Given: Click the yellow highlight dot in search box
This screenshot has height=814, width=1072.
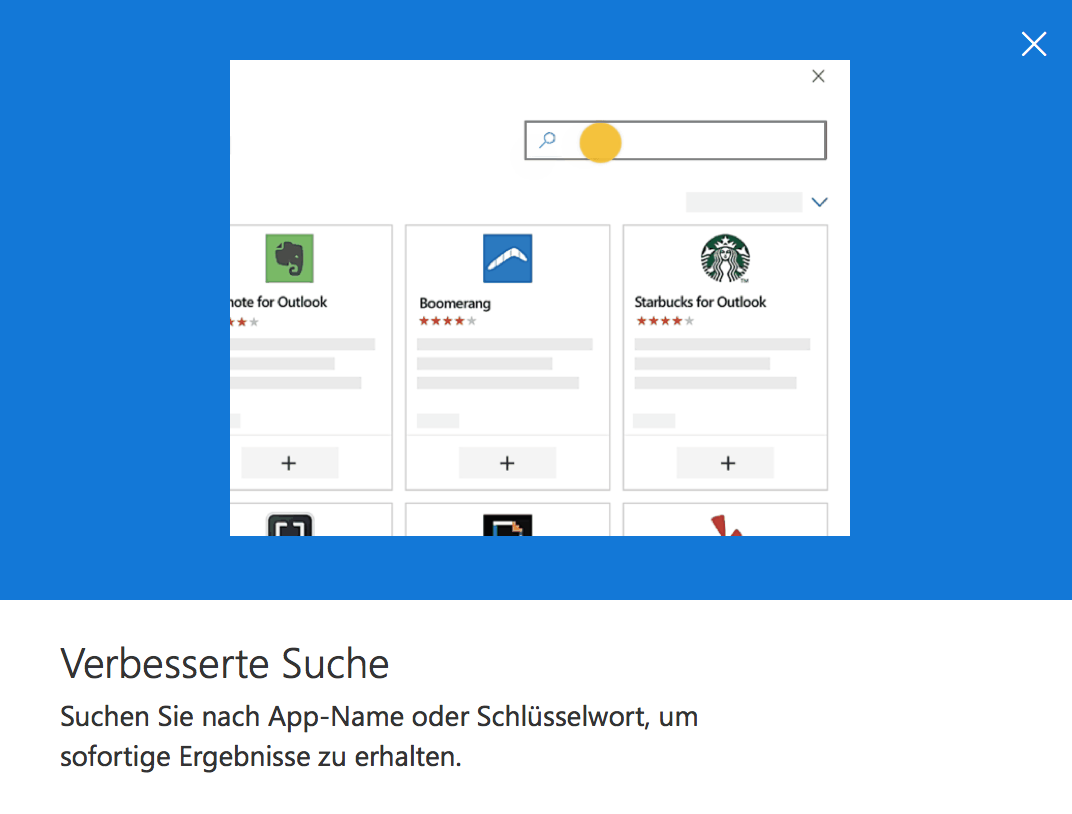Looking at the screenshot, I should click(600, 142).
